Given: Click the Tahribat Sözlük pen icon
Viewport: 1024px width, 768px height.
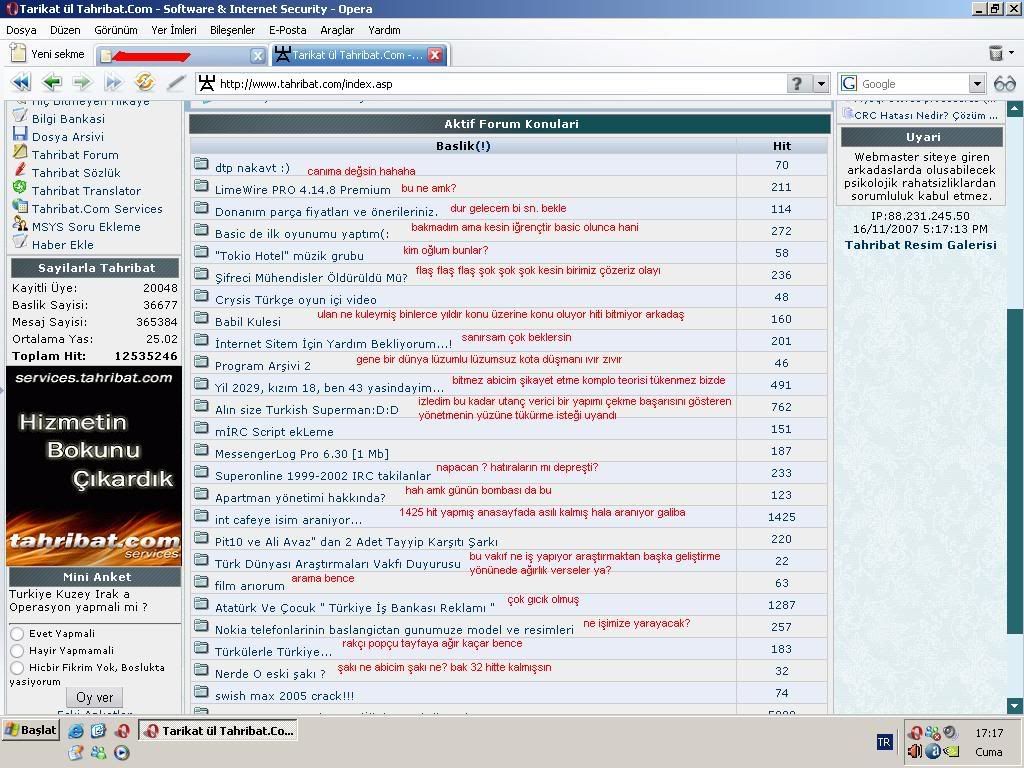Looking at the screenshot, I should coord(20,170).
